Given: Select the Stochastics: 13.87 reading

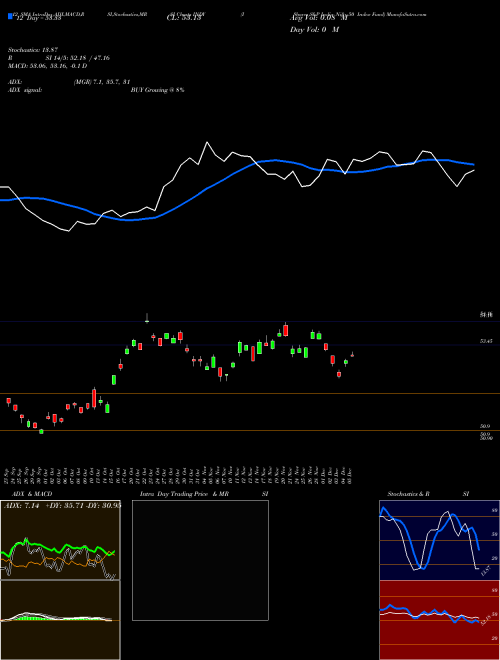Looking at the screenshot, I should coord(32,50).
